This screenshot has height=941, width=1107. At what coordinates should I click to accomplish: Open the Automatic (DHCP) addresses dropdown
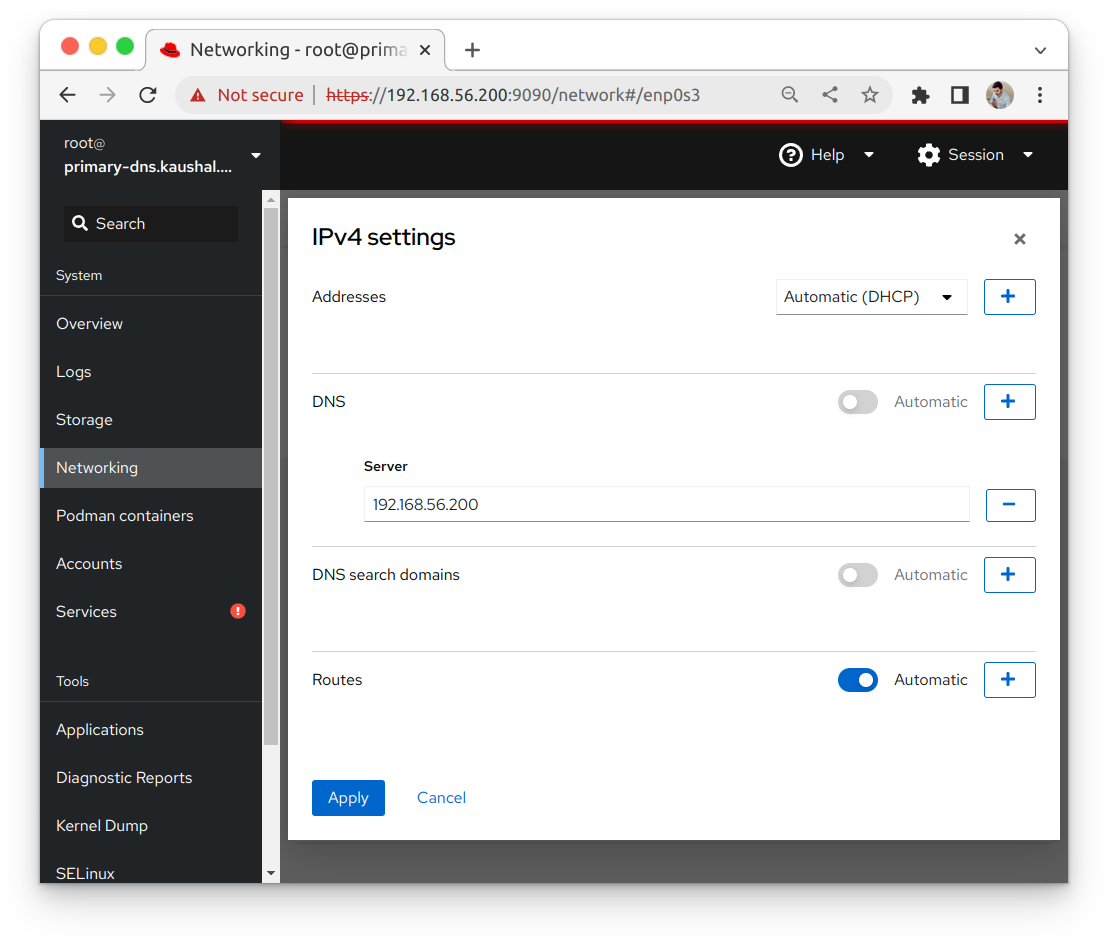click(870, 296)
